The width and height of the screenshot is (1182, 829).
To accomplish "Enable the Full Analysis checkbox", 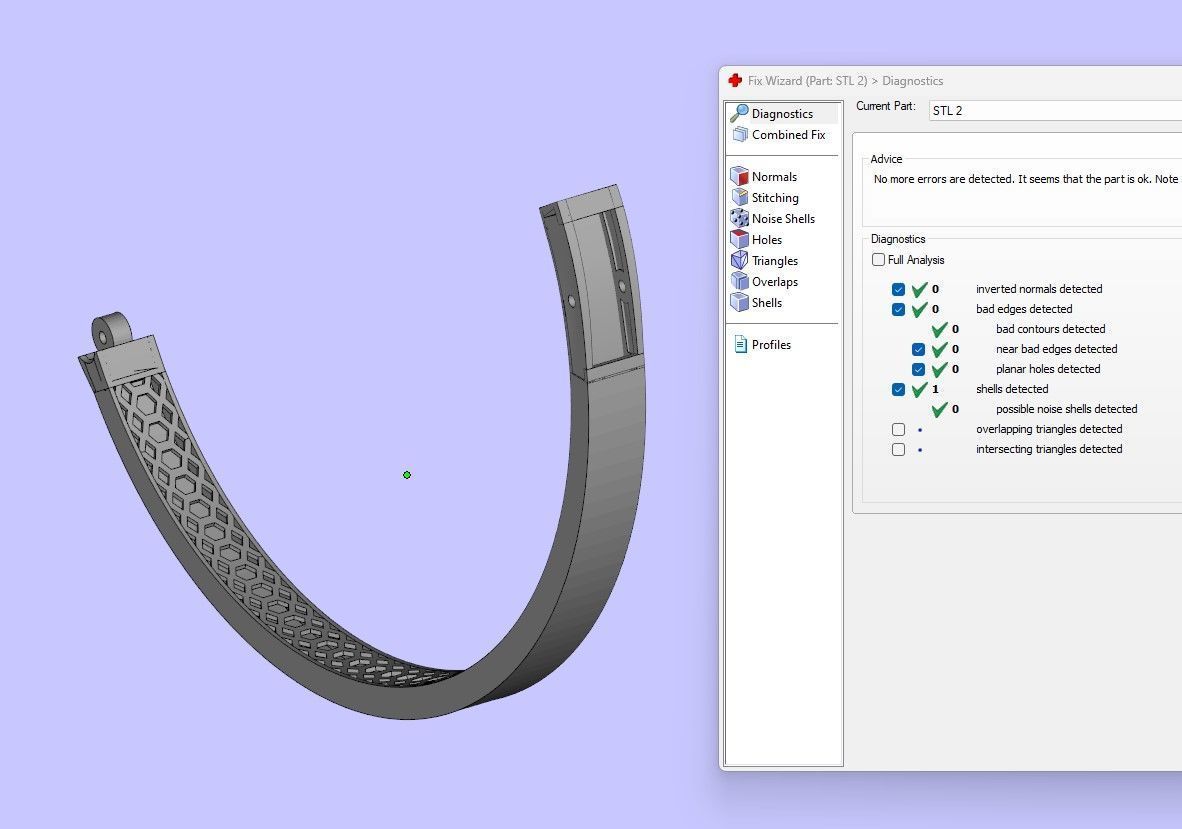I will (x=878, y=259).
